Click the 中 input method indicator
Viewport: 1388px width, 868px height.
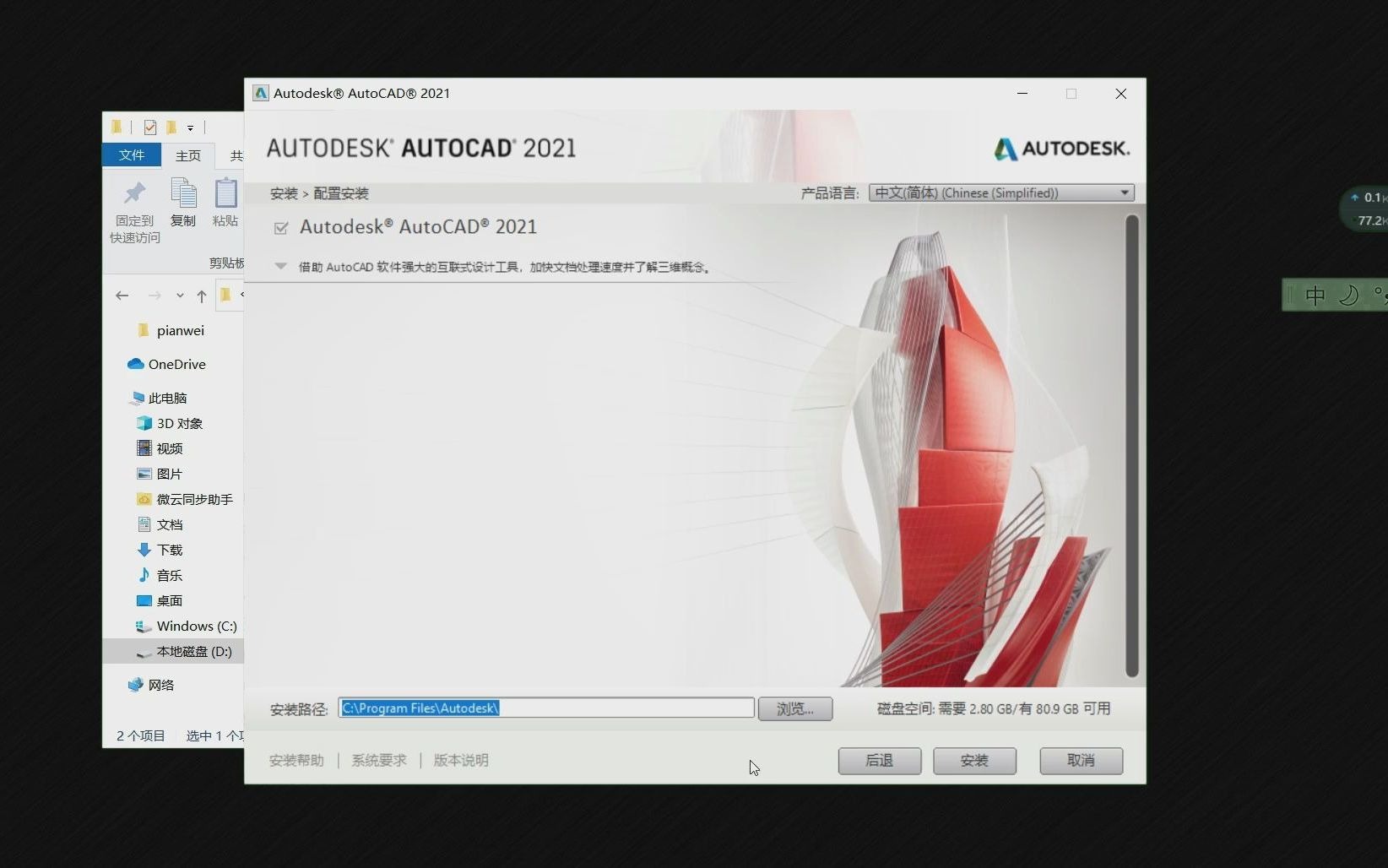(x=1315, y=295)
